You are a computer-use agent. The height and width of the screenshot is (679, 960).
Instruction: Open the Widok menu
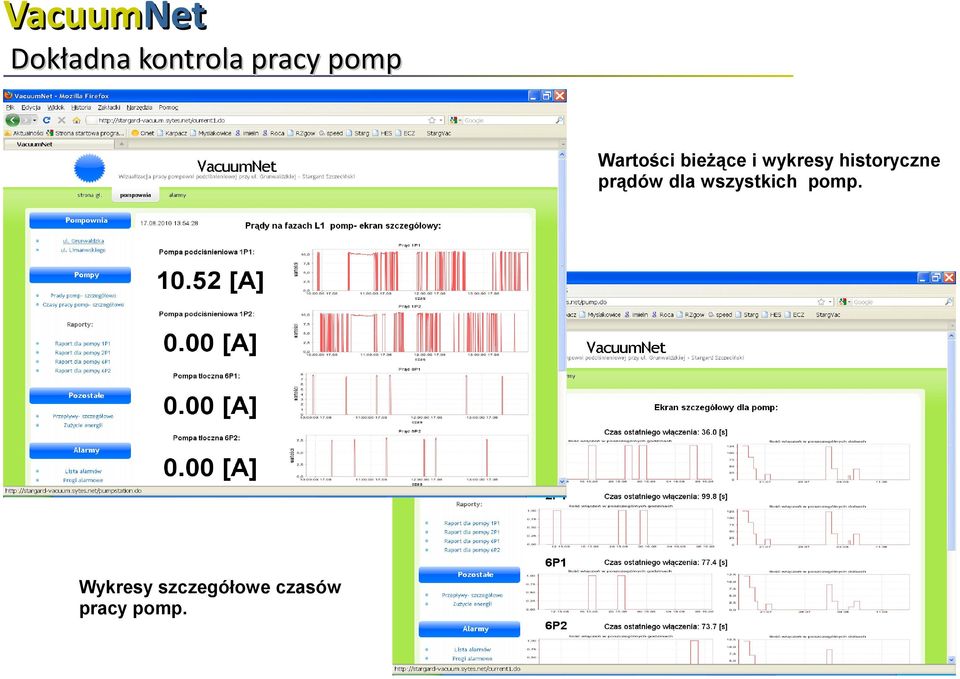(x=56, y=107)
